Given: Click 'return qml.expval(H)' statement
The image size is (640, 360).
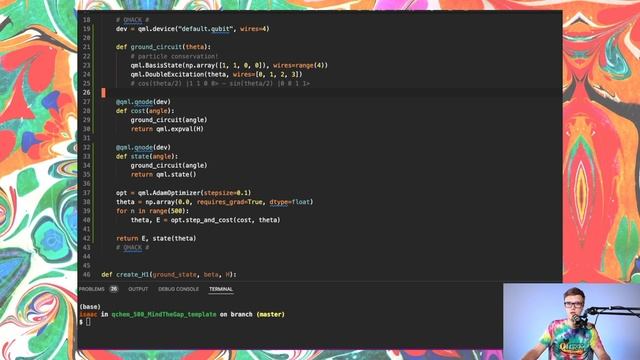Looking at the screenshot, I should (167, 129).
